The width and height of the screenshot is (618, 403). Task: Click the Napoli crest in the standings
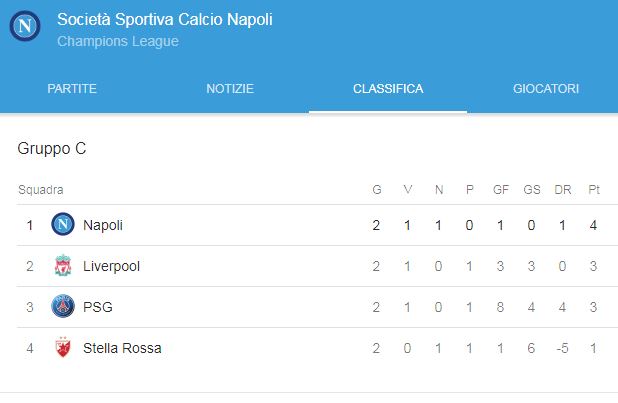pos(63,225)
